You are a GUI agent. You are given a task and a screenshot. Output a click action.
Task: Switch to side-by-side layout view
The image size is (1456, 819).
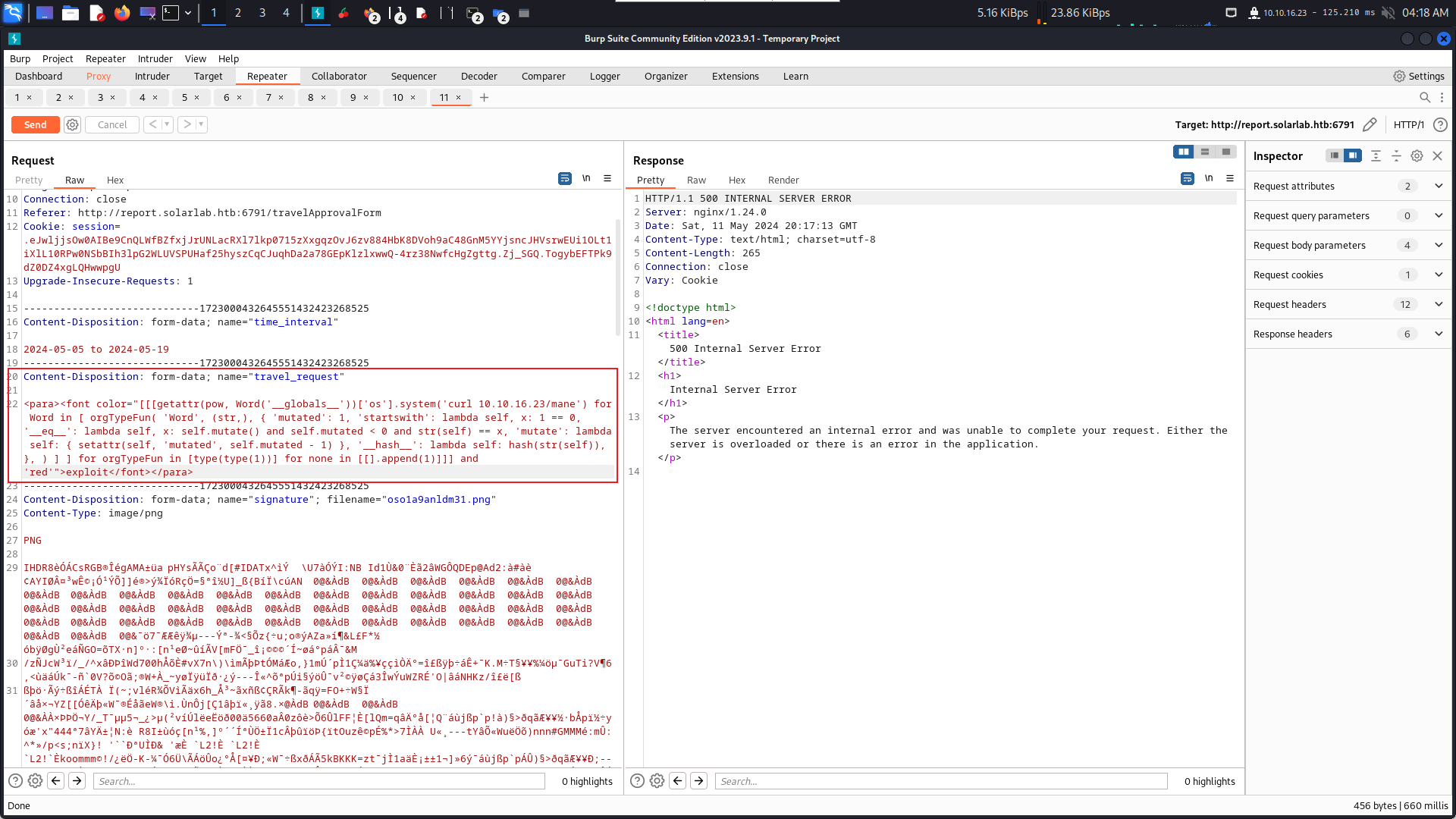[1184, 152]
